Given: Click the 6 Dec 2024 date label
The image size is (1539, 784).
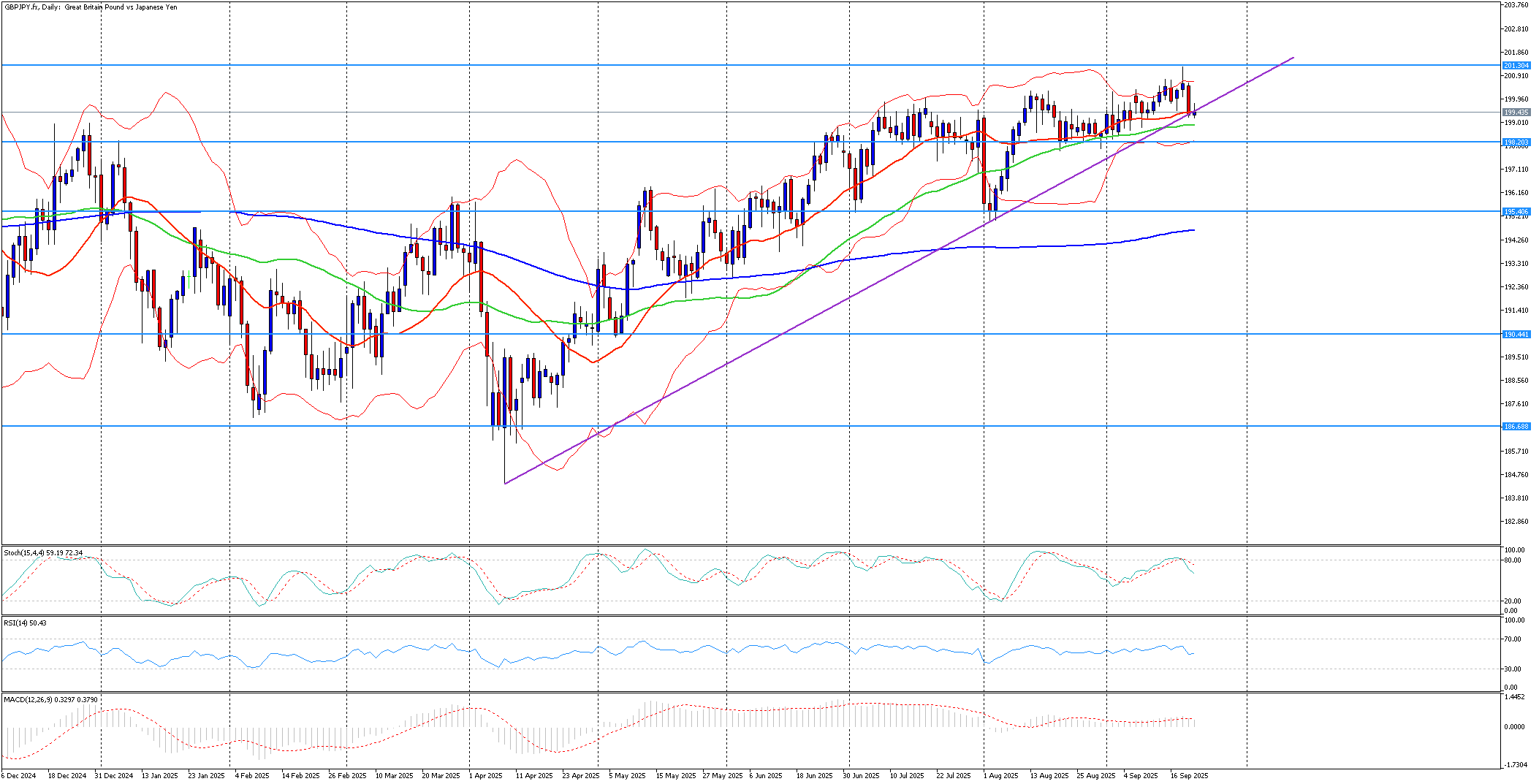Looking at the screenshot, I should point(18,776).
